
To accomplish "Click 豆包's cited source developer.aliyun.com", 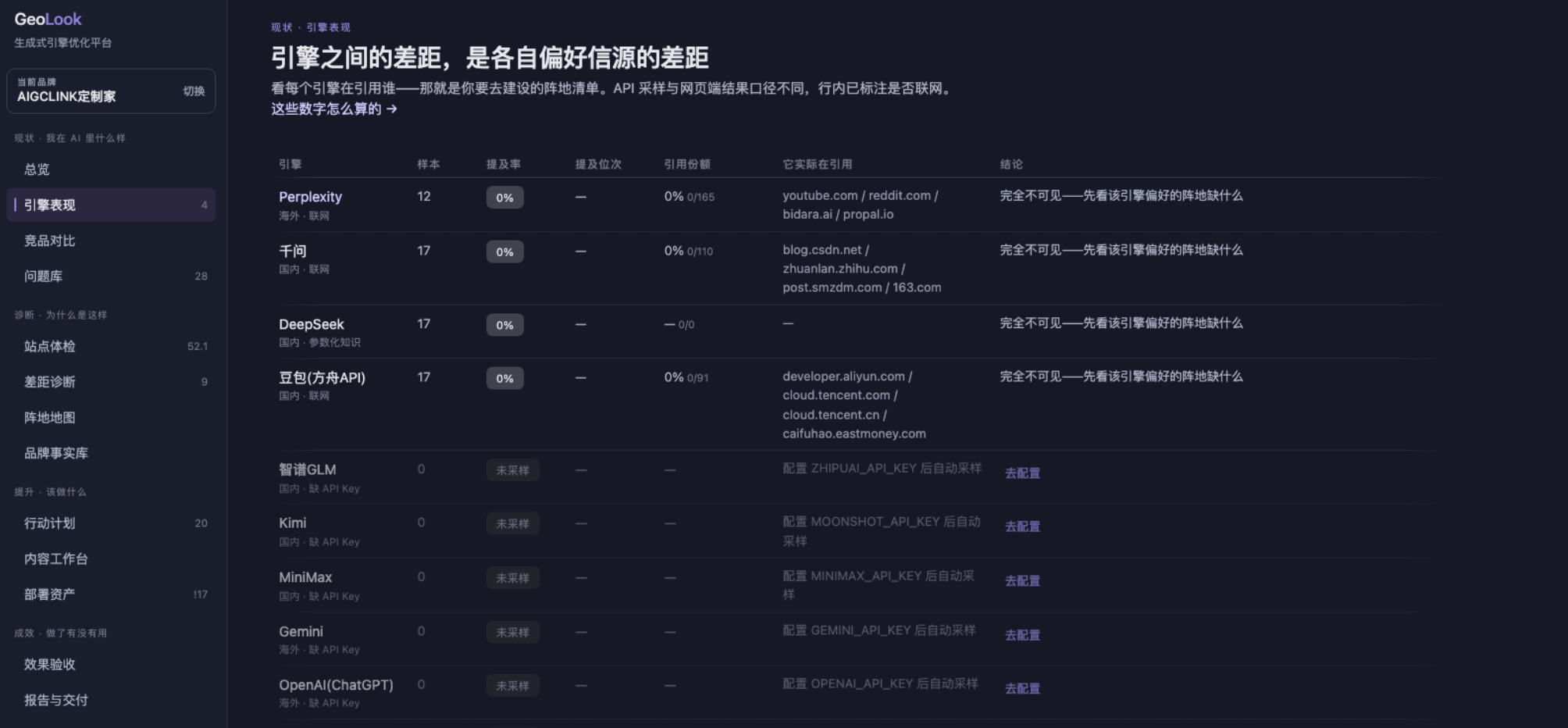I will [x=844, y=376].
